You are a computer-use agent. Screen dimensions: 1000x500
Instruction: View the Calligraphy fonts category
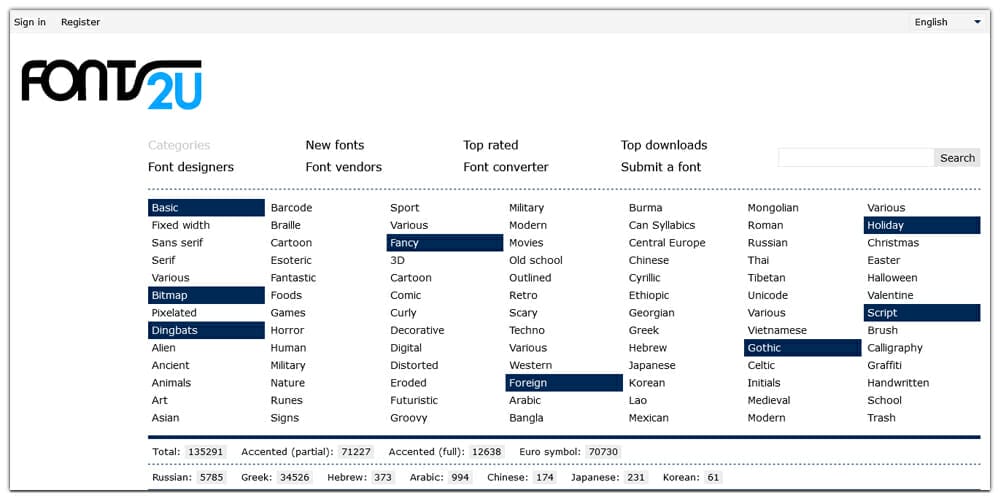(894, 348)
